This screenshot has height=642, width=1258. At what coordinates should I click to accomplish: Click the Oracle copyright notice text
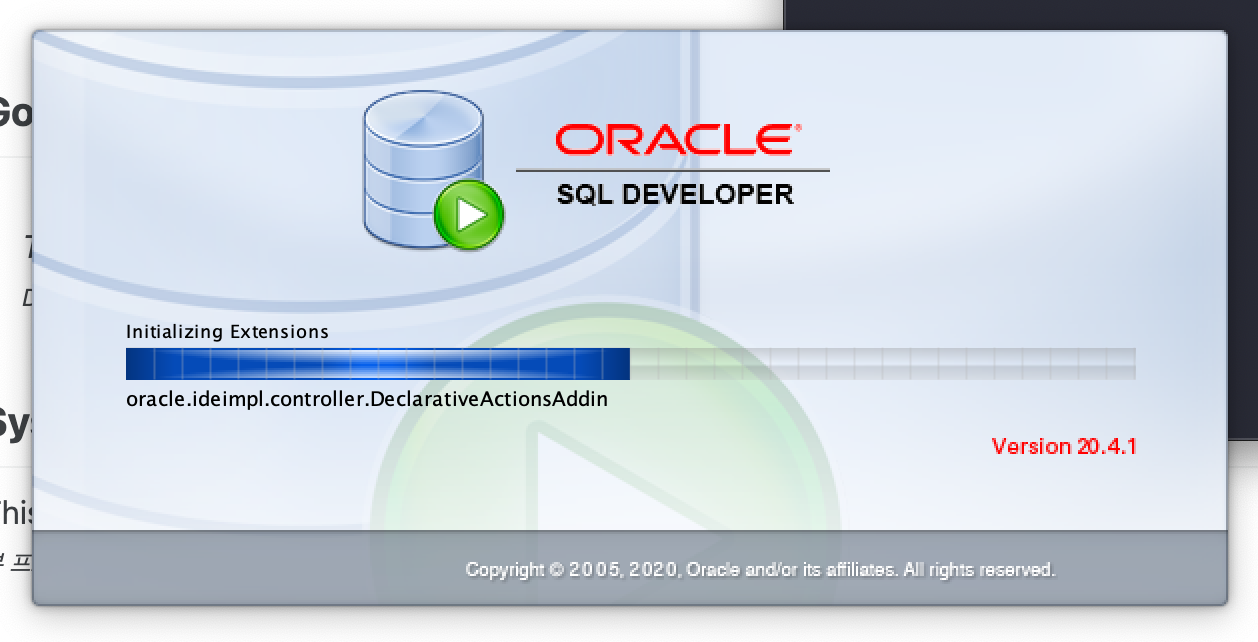coord(760,570)
